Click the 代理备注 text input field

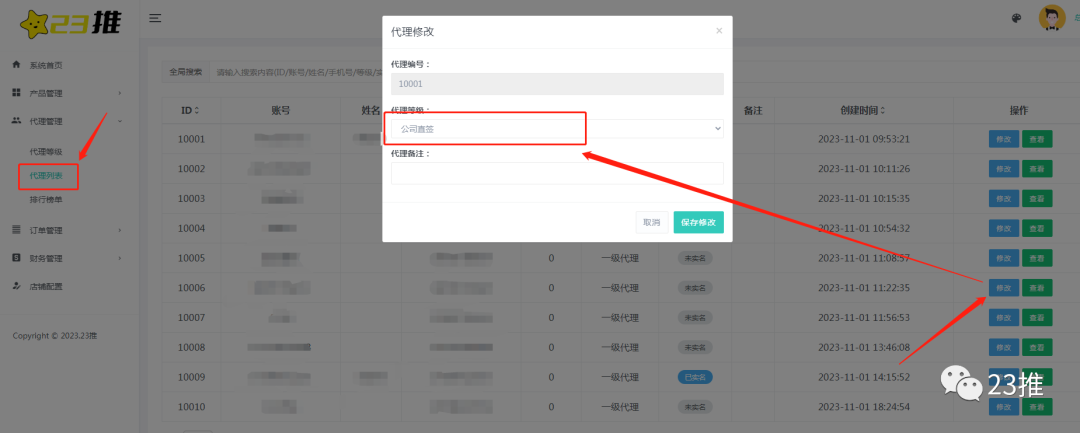coord(557,173)
